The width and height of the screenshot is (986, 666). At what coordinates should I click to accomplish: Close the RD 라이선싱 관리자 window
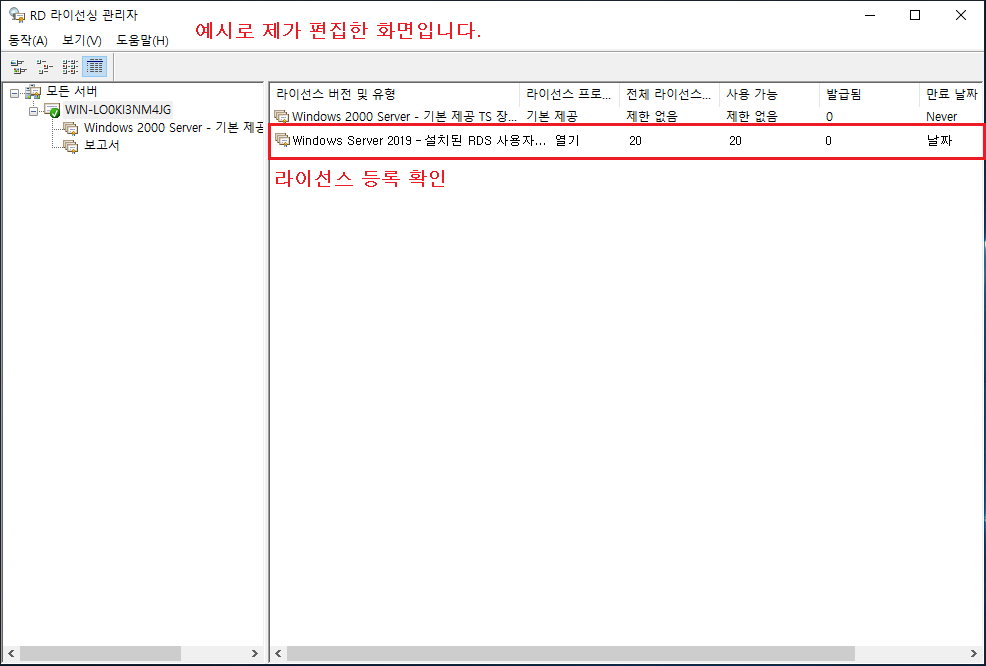(x=961, y=15)
